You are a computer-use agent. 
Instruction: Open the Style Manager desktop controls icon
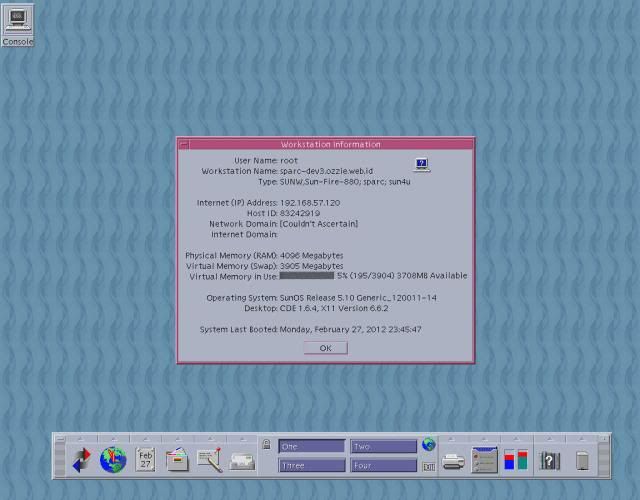[x=484, y=460]
